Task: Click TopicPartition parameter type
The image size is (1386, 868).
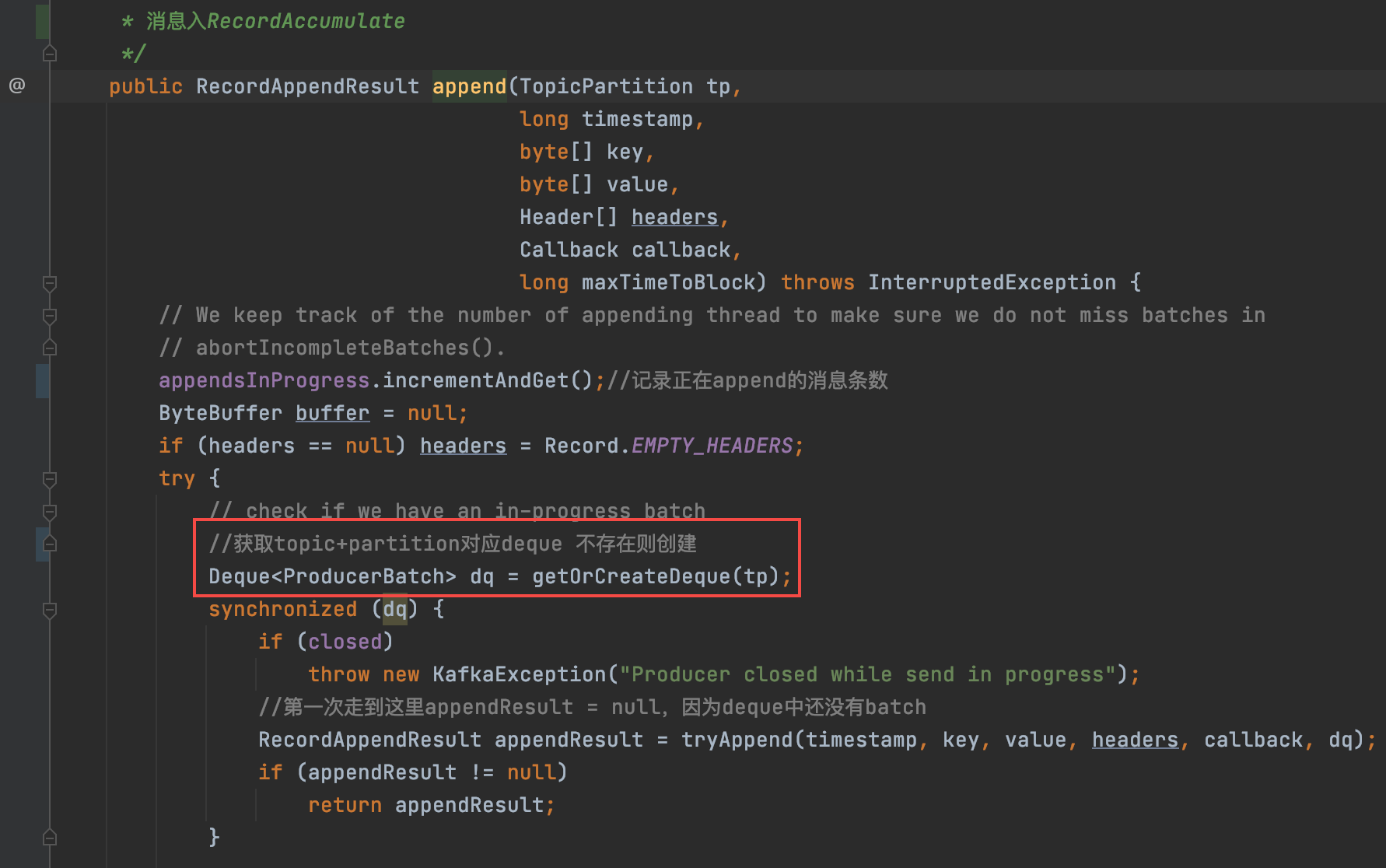Action: [x=606, y=86]
